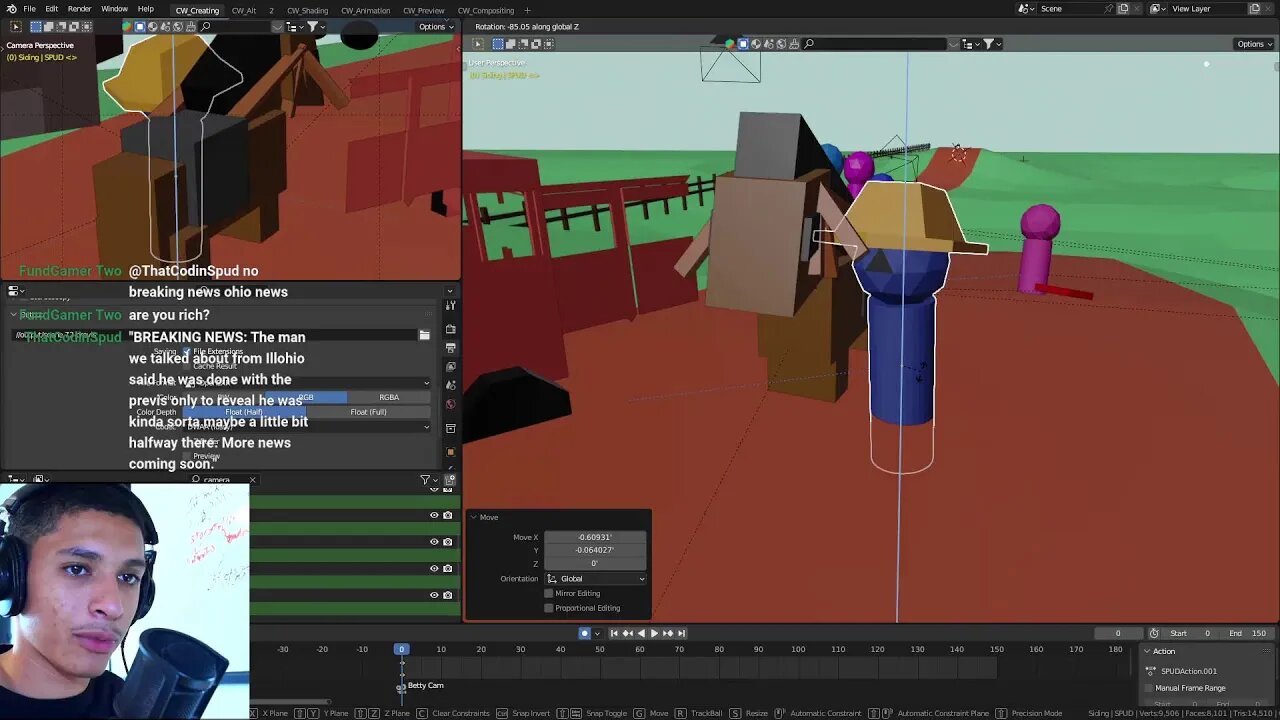Remove the current scene with the X button

[1138, 9]
